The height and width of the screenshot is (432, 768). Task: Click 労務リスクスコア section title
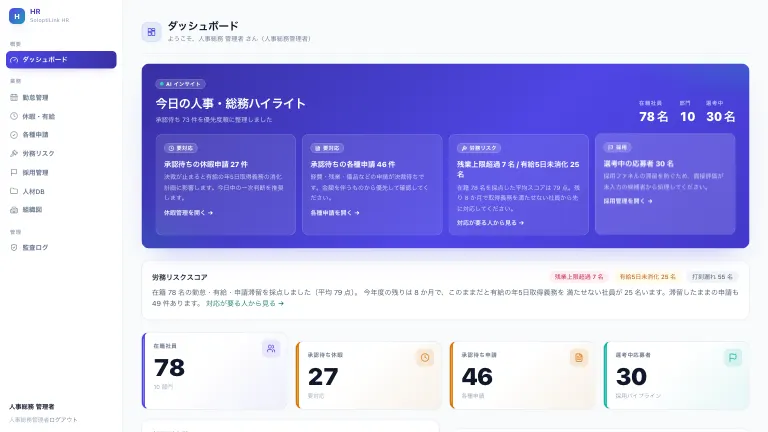pyautogui.click(x=180, y=277)
